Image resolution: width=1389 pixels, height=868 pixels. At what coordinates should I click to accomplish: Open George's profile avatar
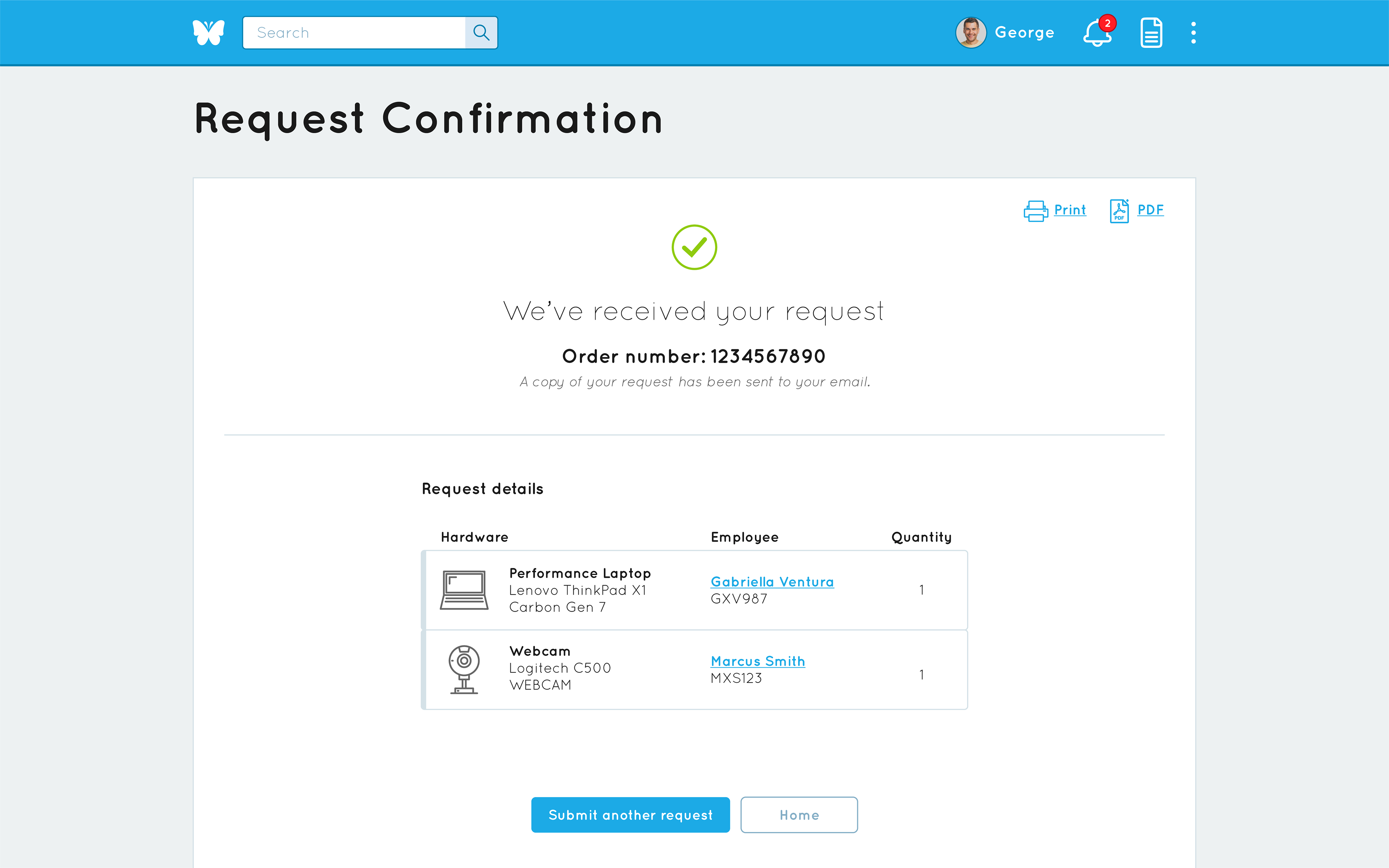[x=970, y=33]
